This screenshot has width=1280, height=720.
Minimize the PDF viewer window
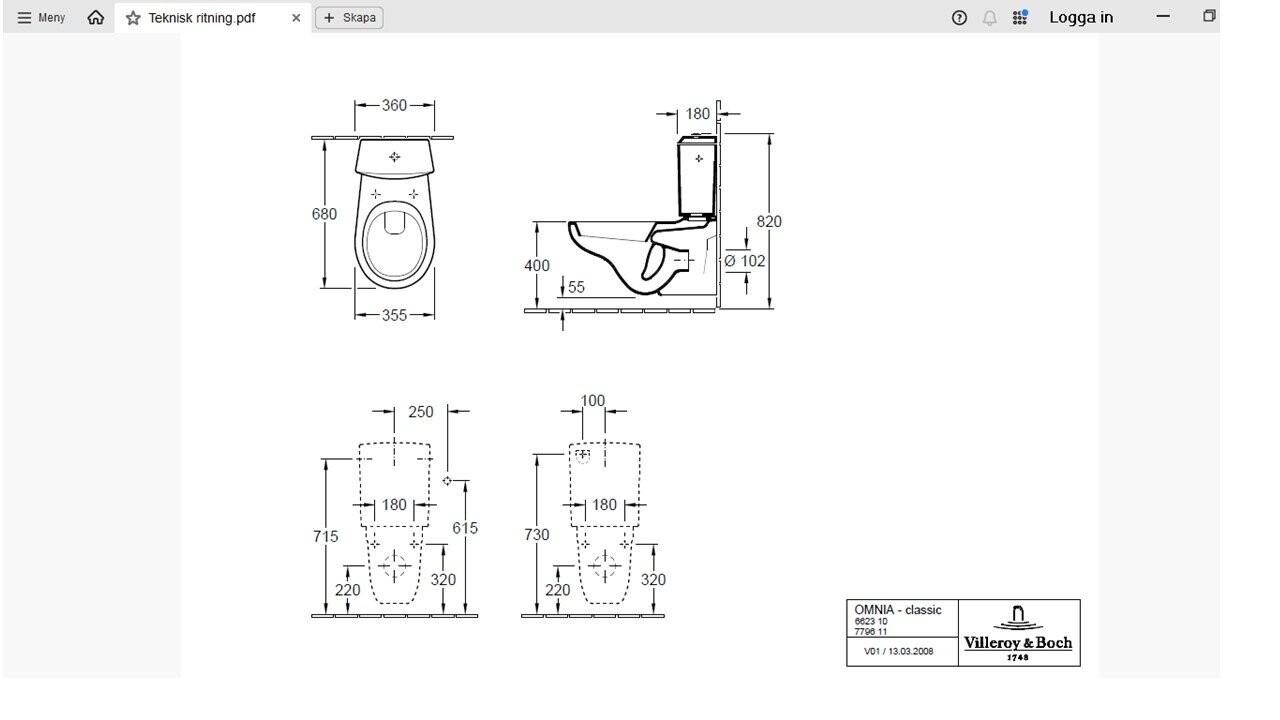(1163, 16)
